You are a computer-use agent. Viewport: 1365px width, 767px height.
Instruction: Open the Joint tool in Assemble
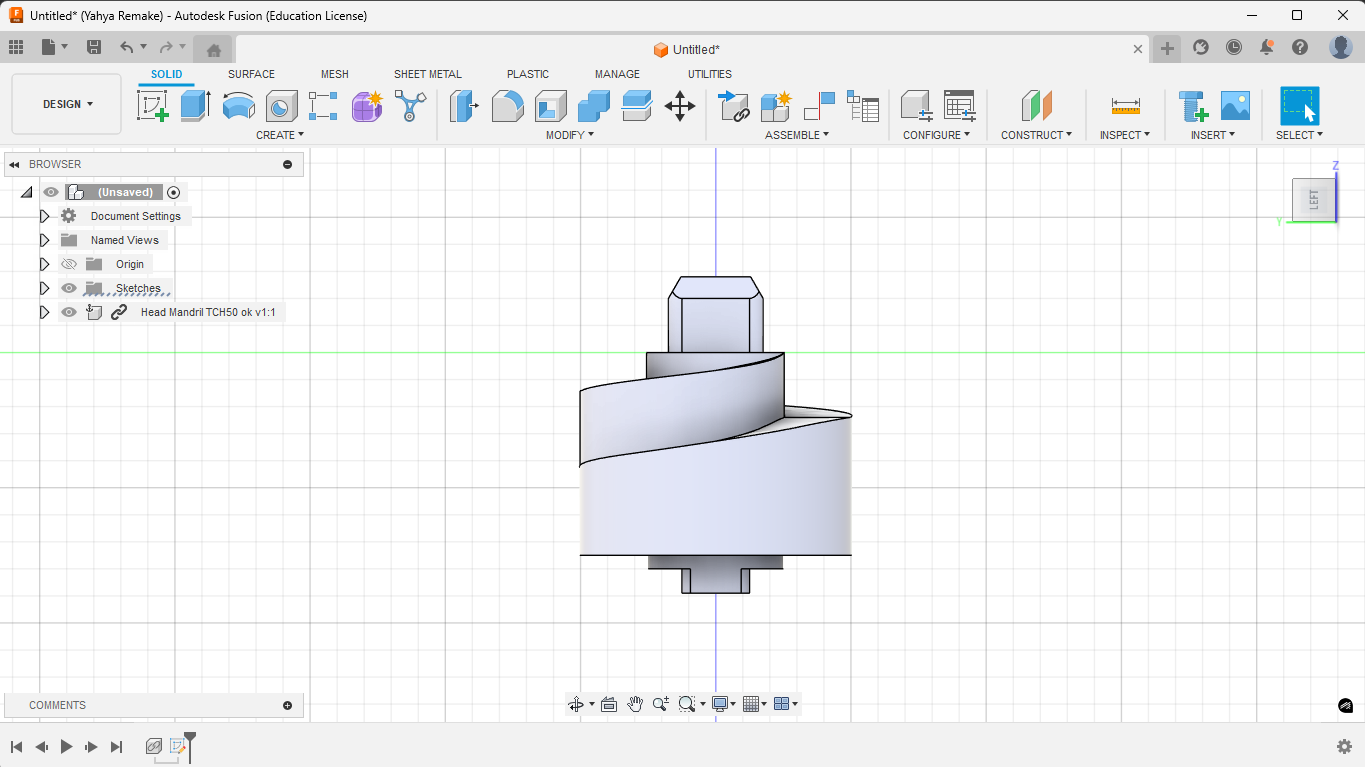pos(733,106)
